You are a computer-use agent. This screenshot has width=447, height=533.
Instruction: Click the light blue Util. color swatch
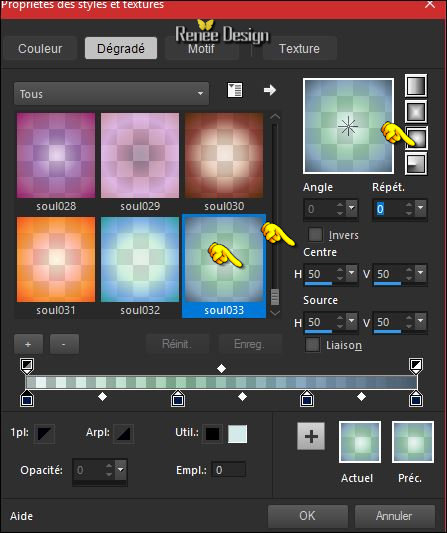coord(237,434)
